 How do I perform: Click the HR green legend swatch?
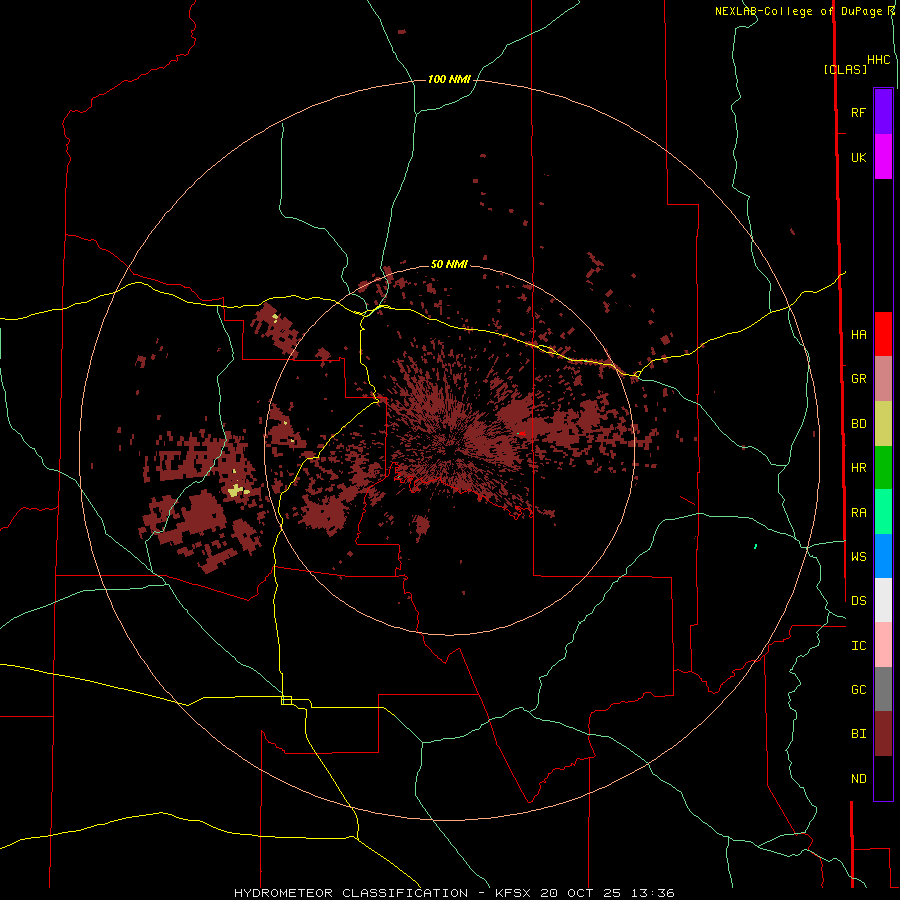(x=883, y=468)
